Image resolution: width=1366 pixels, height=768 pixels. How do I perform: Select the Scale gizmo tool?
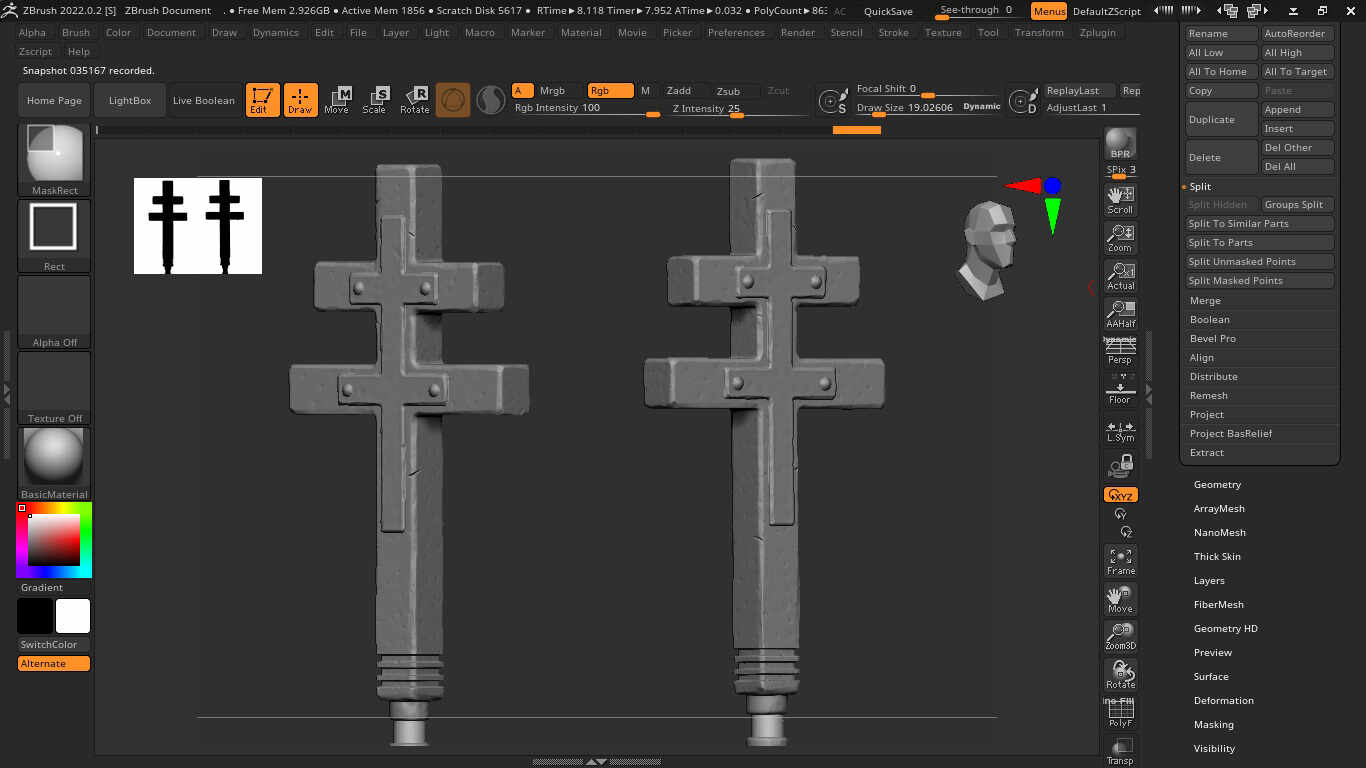coord(375,100)
